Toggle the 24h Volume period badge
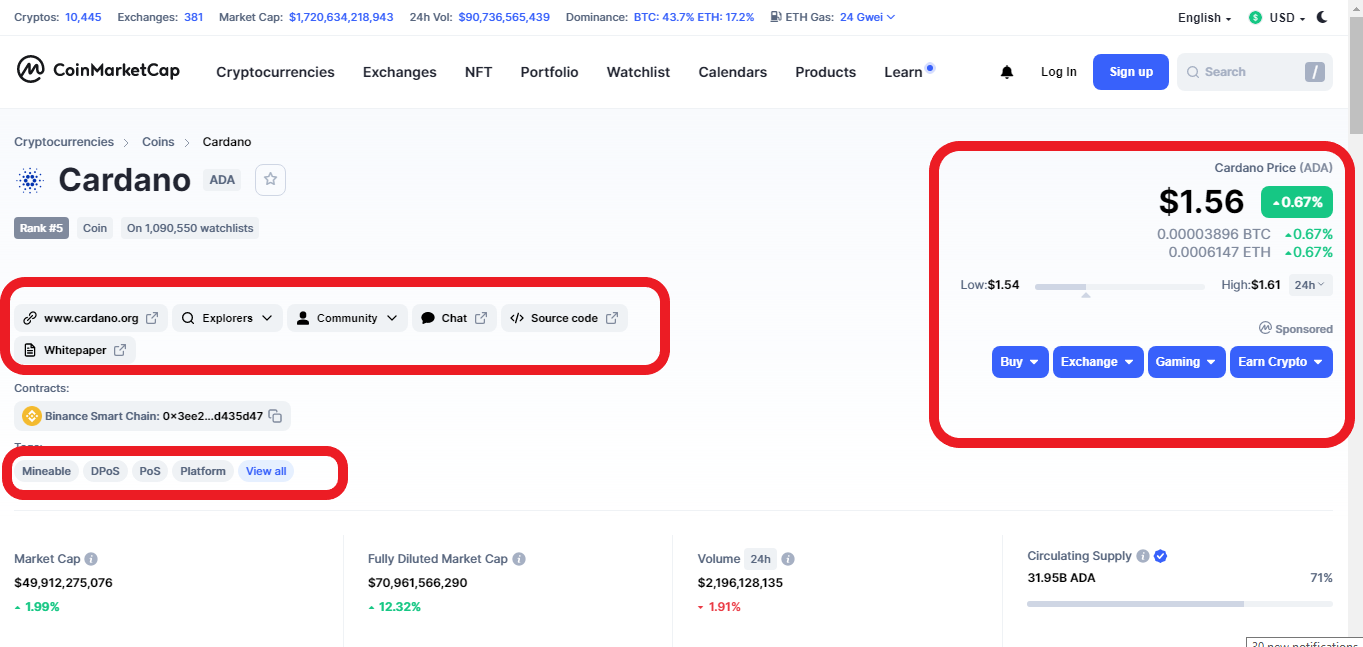 (x=761, y=559)
